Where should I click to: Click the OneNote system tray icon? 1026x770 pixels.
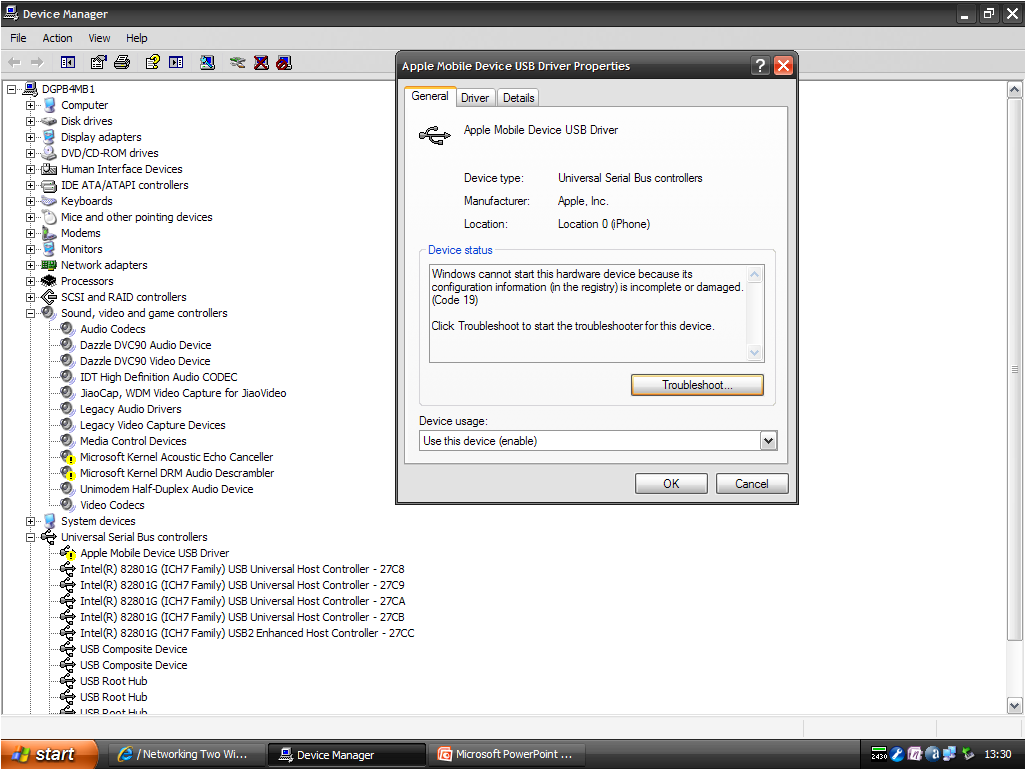click(x=915, y=754)
